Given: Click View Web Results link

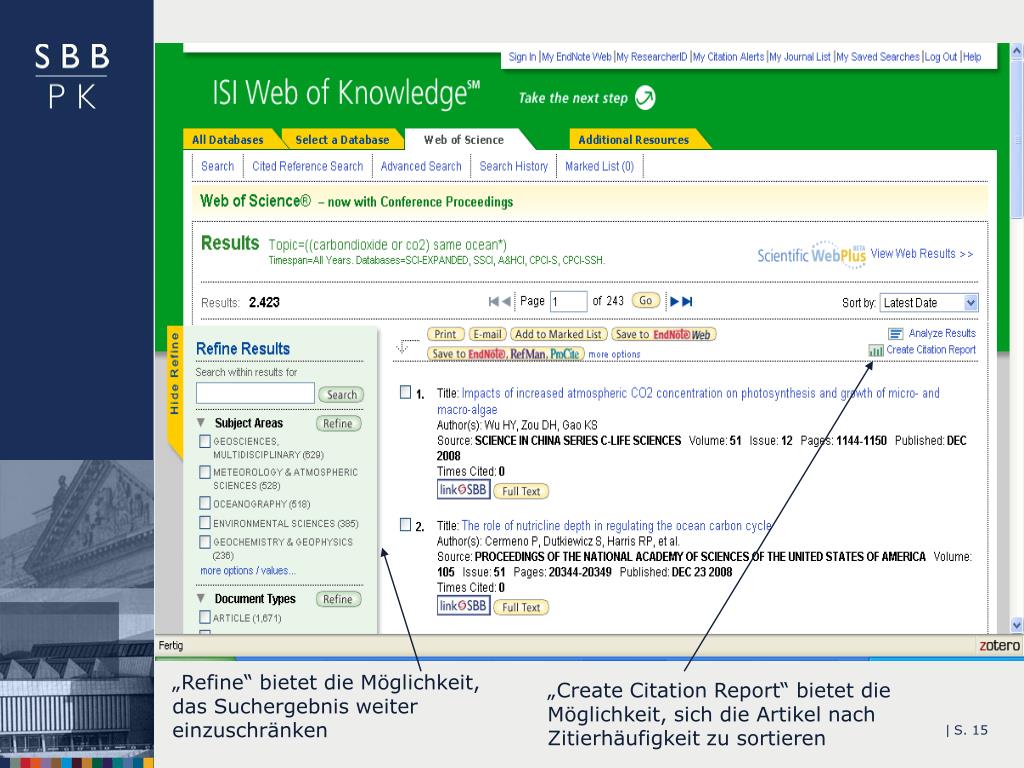Looking at the screenshot, I should click(921, 253).
